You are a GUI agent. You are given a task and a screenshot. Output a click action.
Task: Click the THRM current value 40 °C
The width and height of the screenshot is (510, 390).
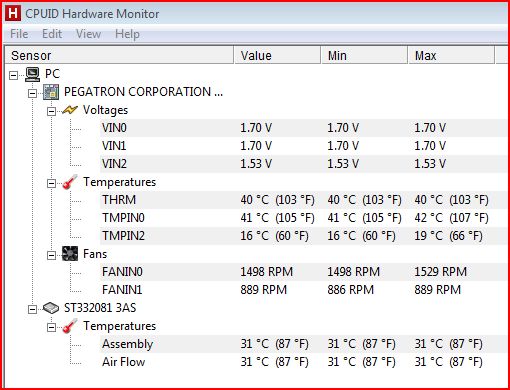coord(277,200)
